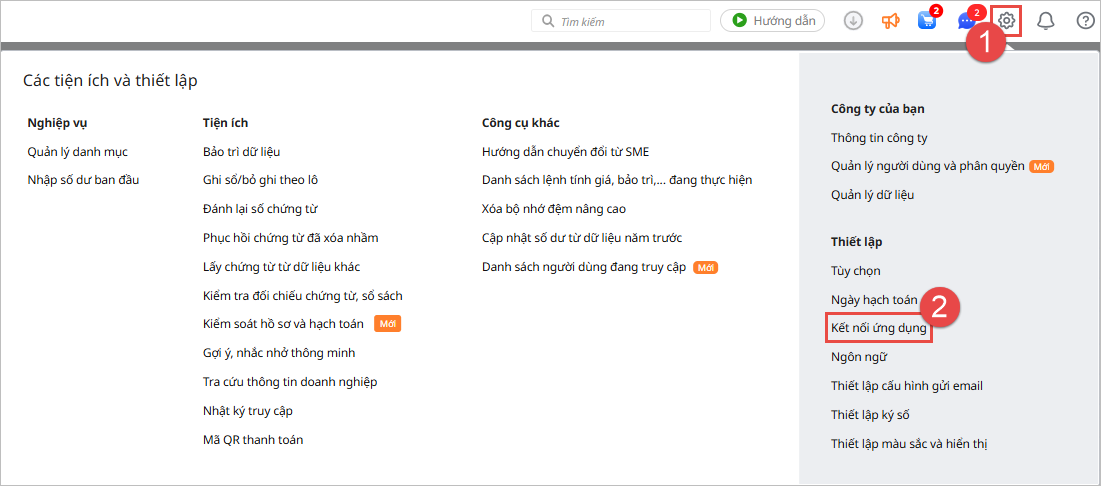
Task: Select Kết nối ứng dụng setting
Action: [879, 328]
